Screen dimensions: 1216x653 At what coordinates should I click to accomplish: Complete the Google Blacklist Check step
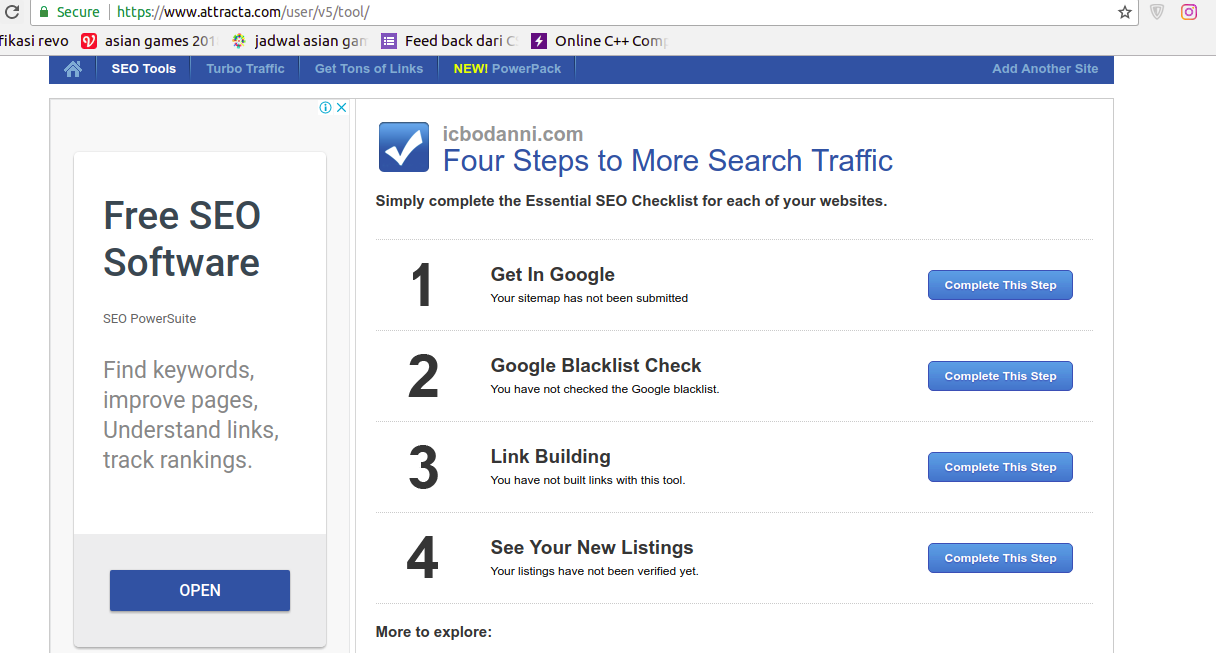point(1000,376)
